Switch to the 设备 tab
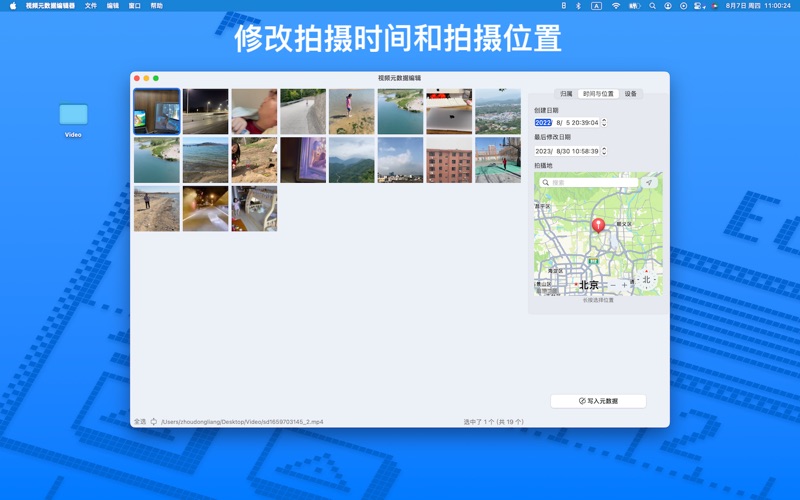The height and width of the screenshot is (500, 800). point(630,93)
